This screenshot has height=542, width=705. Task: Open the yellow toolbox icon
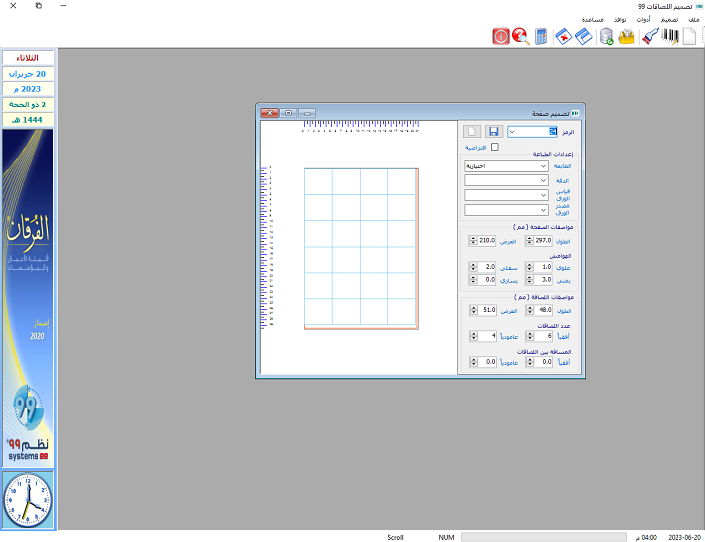tap(627, 37)
